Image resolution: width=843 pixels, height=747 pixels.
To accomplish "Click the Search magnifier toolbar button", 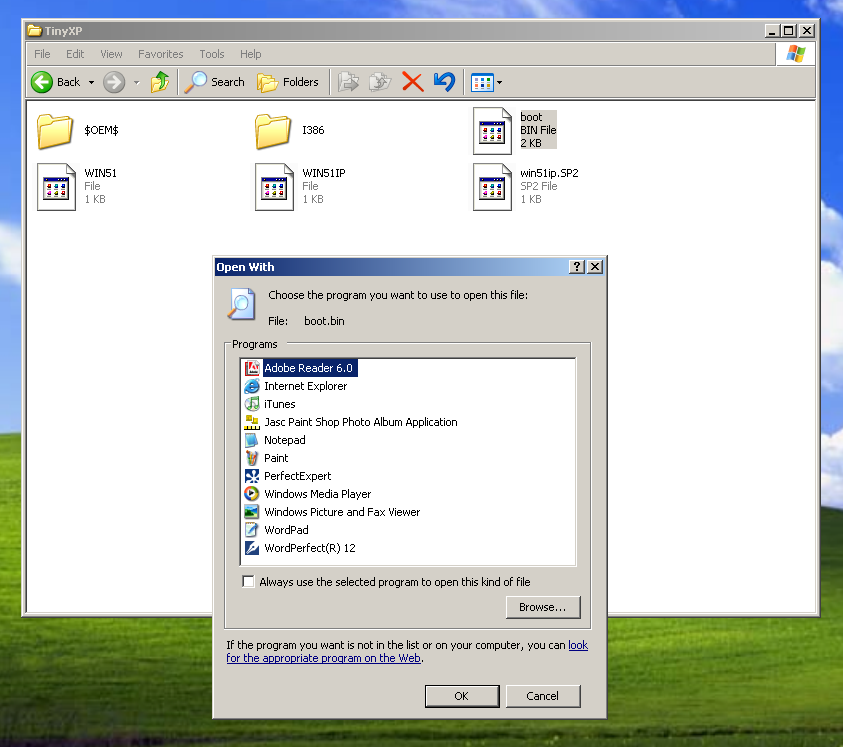I will tap(215, 82).
